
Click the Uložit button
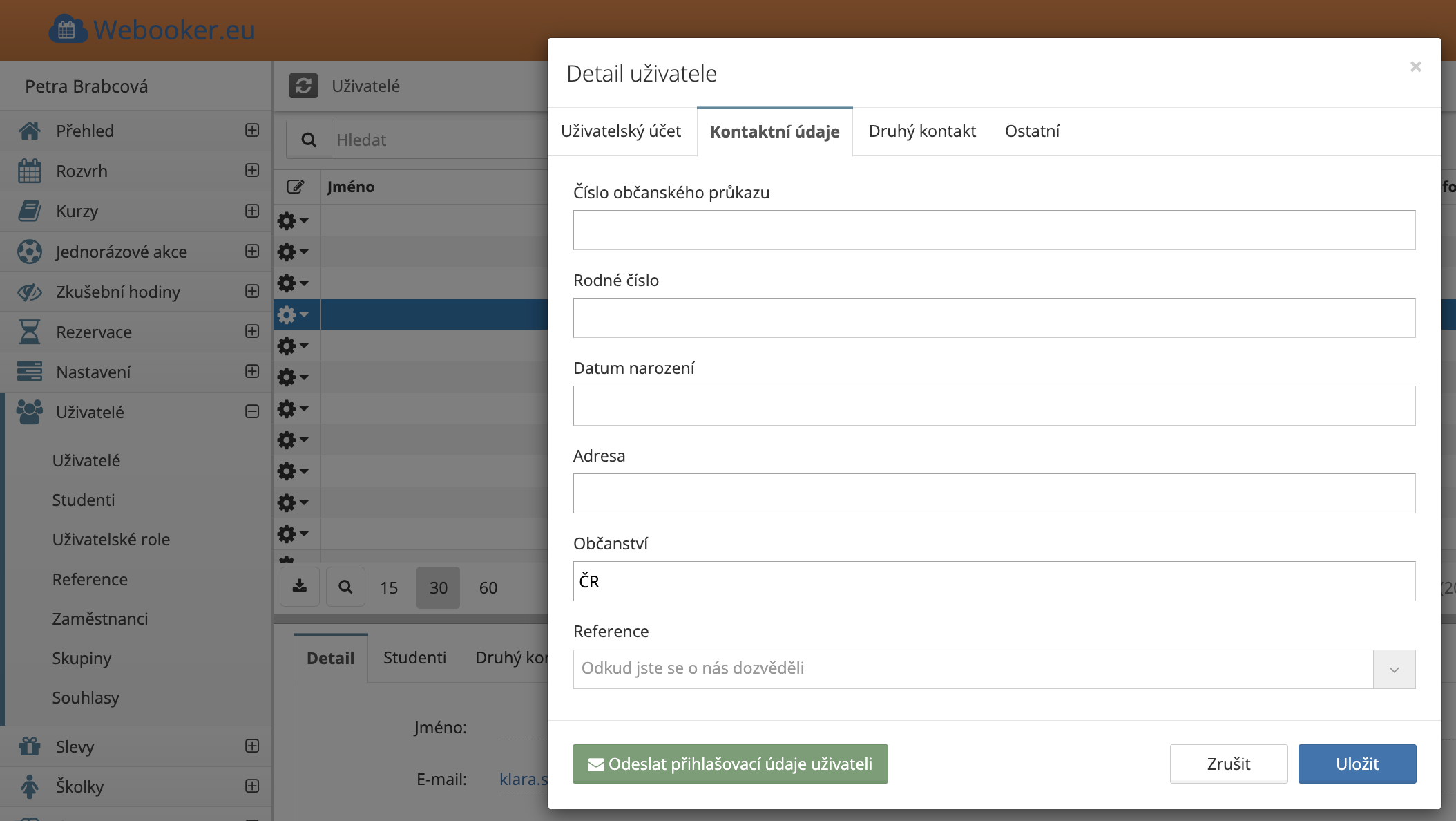(1357, 764)
